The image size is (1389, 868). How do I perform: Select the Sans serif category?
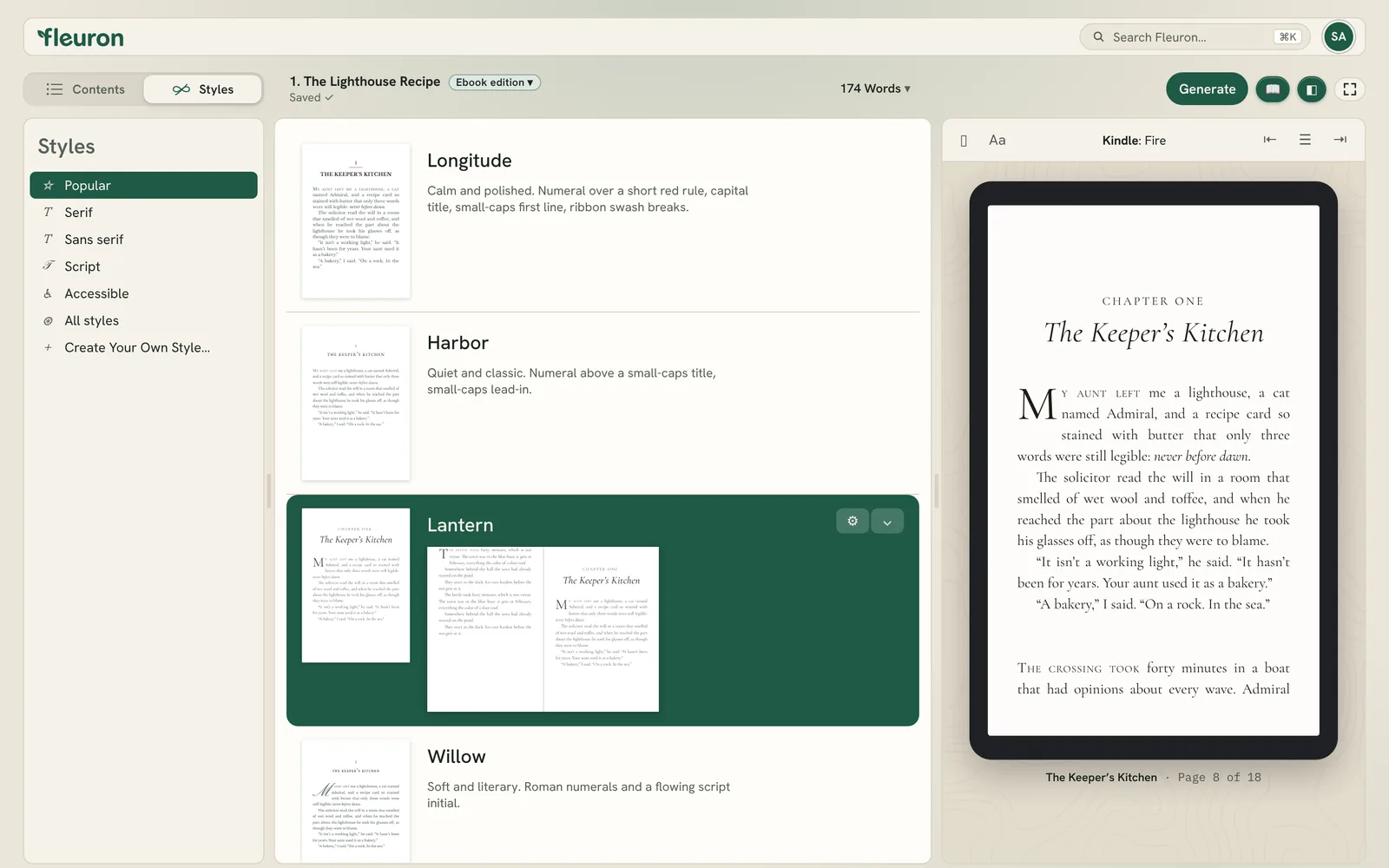(x=143, y=239)
